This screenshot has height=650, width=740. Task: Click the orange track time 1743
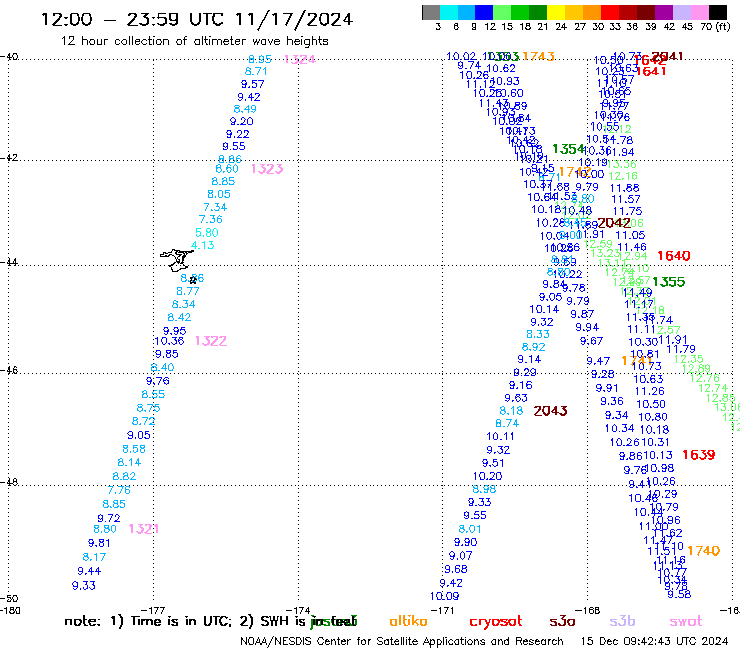pos(538,57)
